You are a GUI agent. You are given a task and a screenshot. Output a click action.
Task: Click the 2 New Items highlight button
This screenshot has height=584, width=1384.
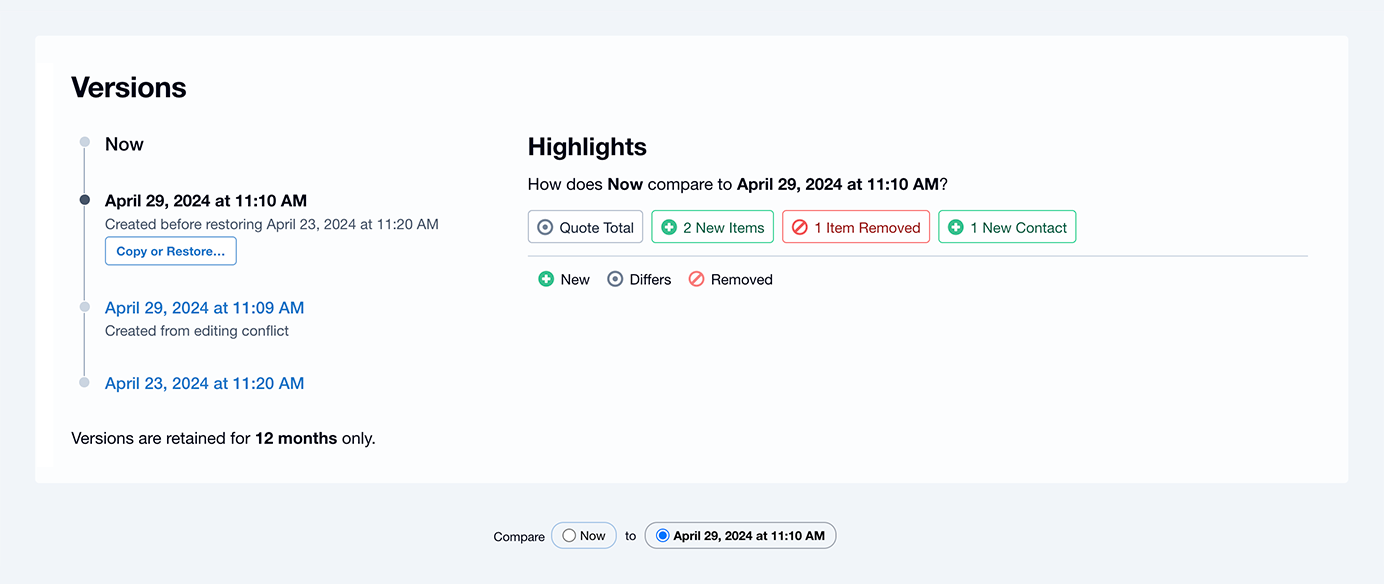coord(713,227)
